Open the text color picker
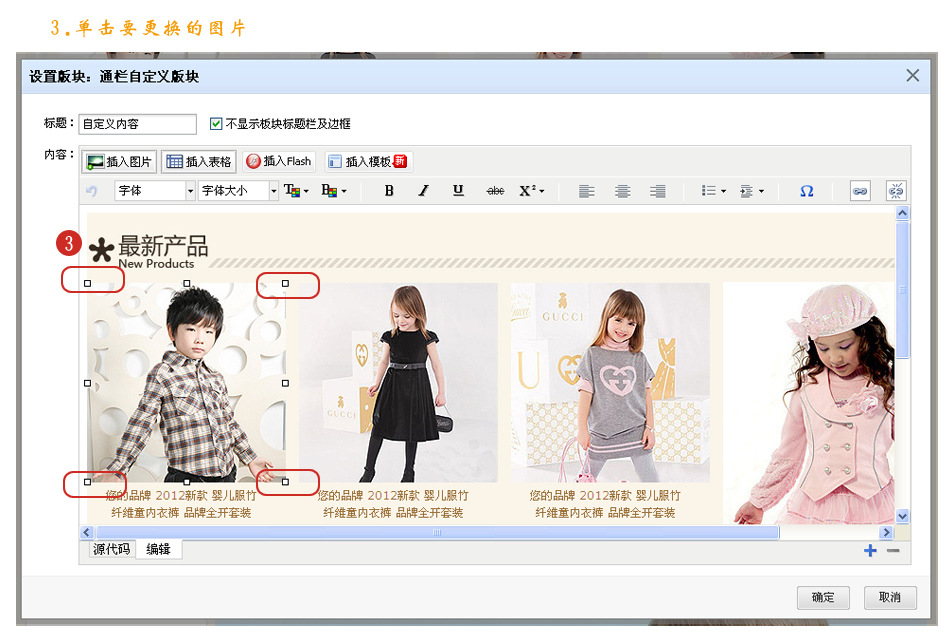This screenshot has width=950, height=633. 297,191
